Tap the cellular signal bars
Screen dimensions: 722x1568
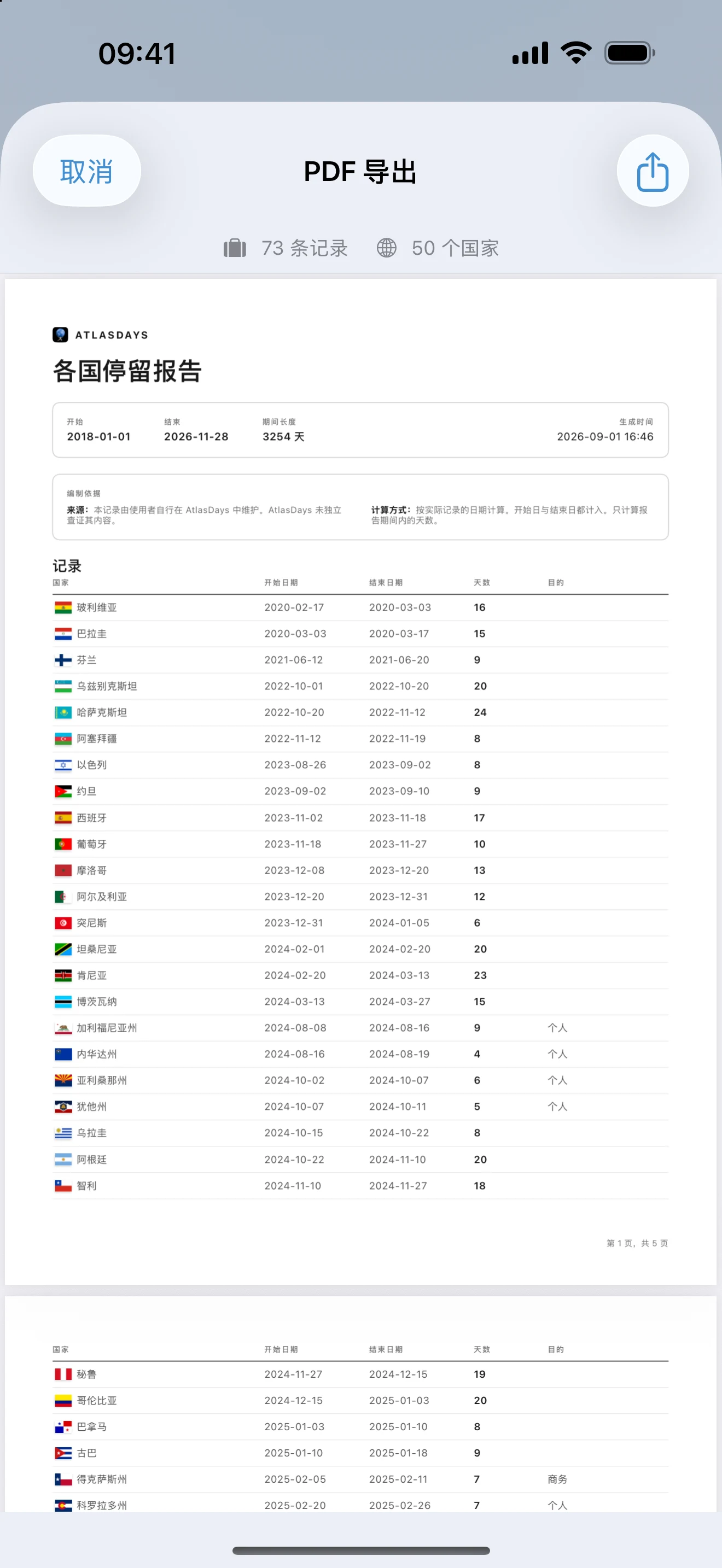[530, 53]
